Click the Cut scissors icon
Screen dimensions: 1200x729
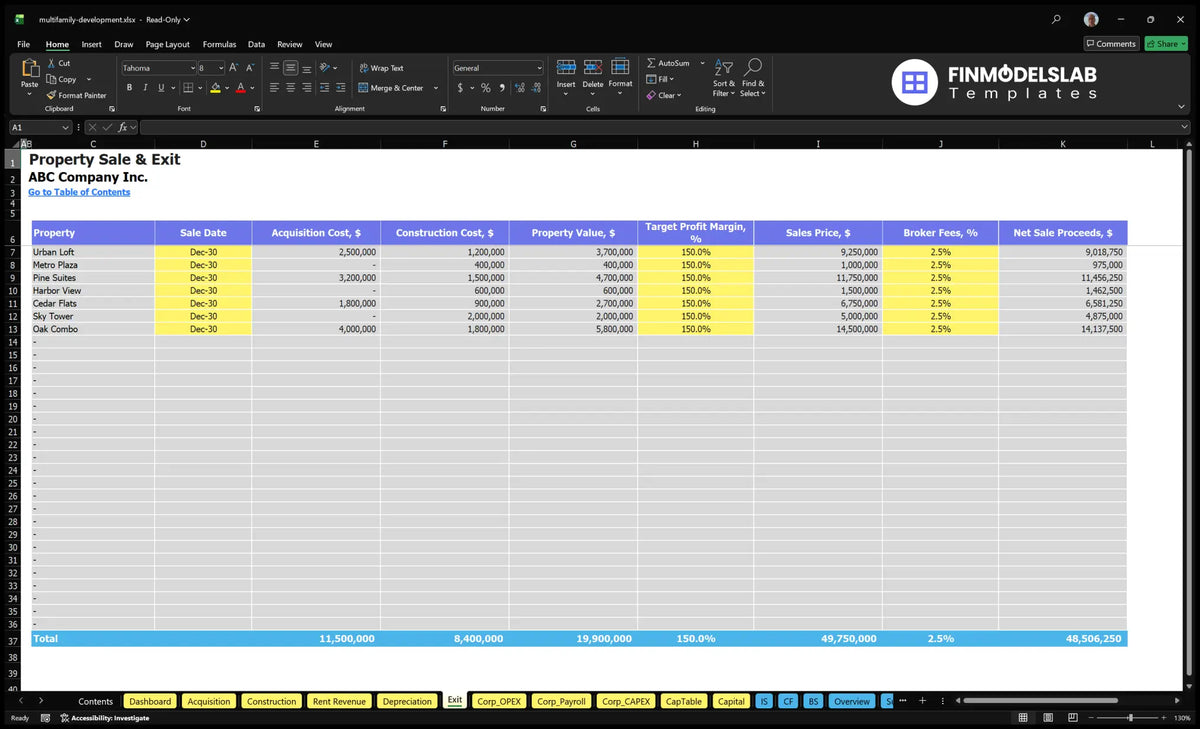(52, 63)
